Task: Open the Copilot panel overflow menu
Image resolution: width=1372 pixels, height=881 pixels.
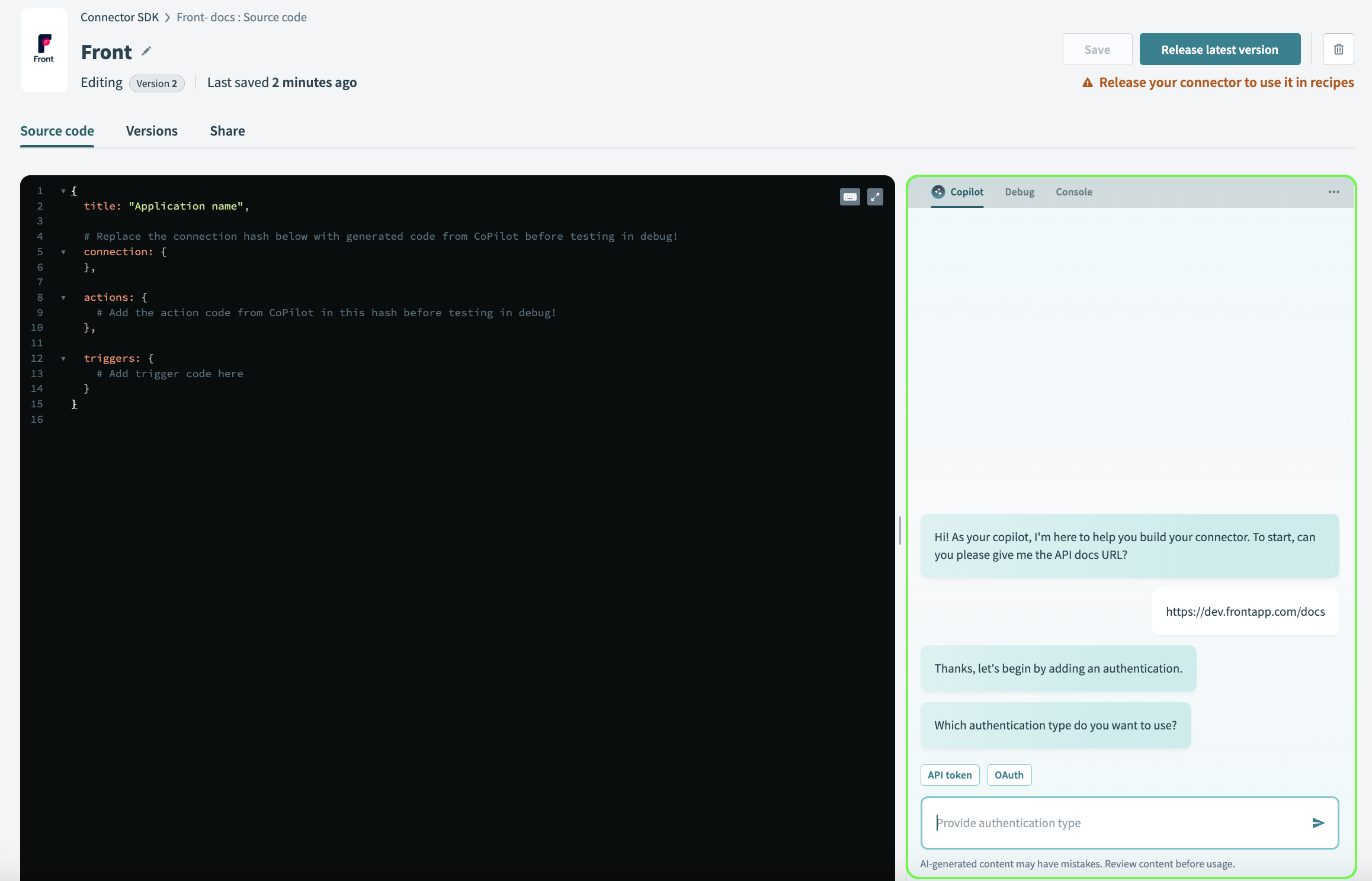Action: click(1334, 191)
